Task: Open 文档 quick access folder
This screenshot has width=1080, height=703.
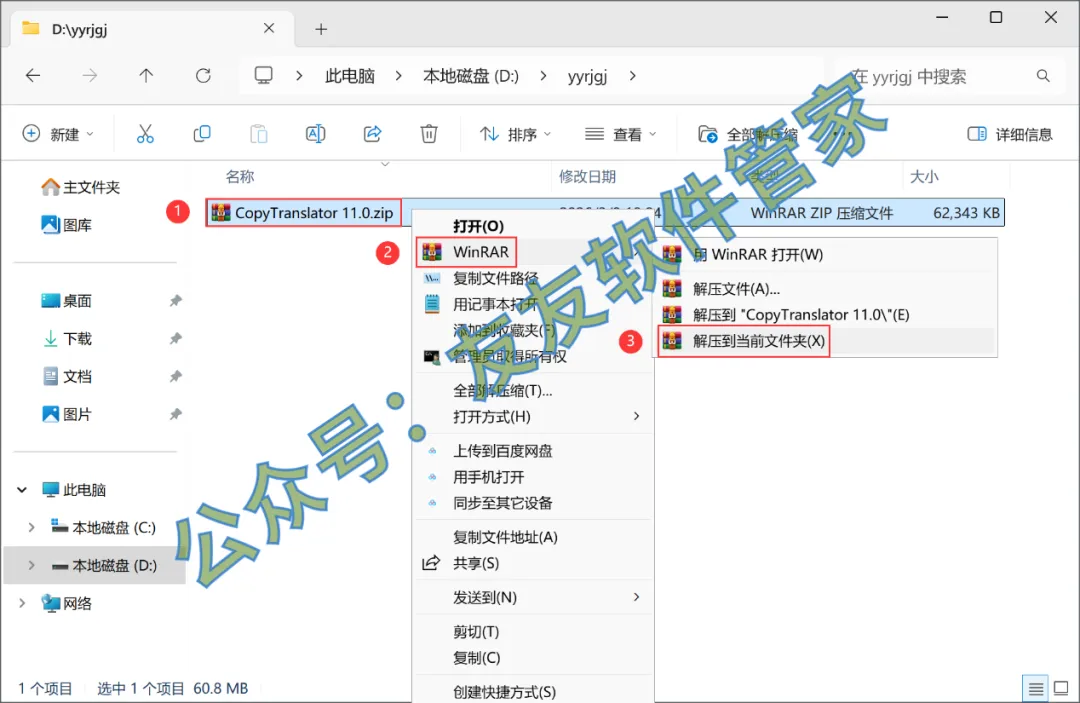Action: 66,377
